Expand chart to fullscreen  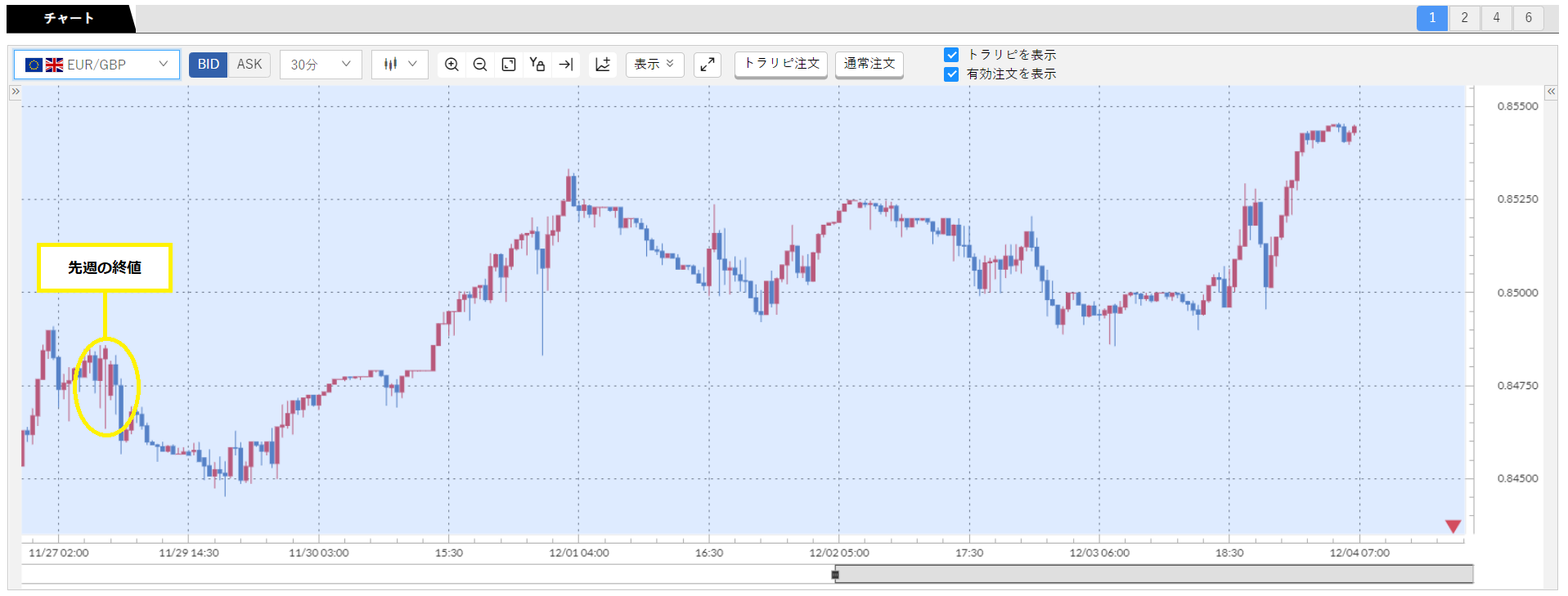tap(708, 65)
